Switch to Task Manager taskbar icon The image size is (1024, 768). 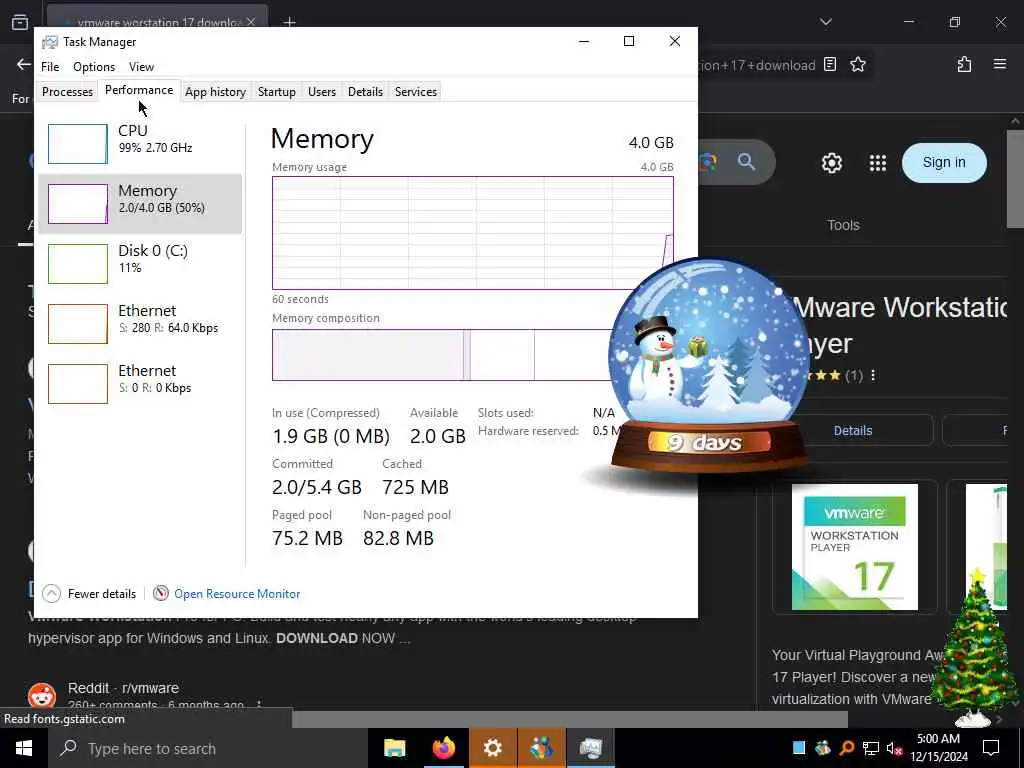[x=590, y=748]
